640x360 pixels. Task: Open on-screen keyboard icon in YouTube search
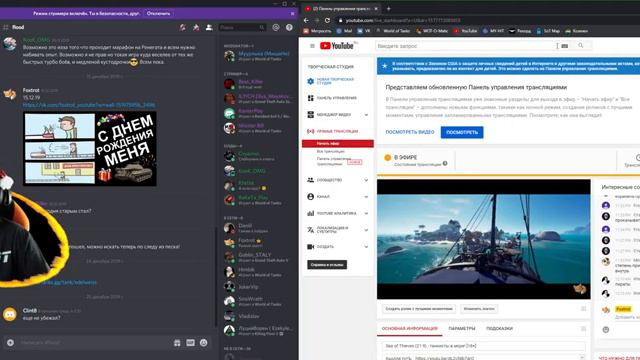point(564,46)
